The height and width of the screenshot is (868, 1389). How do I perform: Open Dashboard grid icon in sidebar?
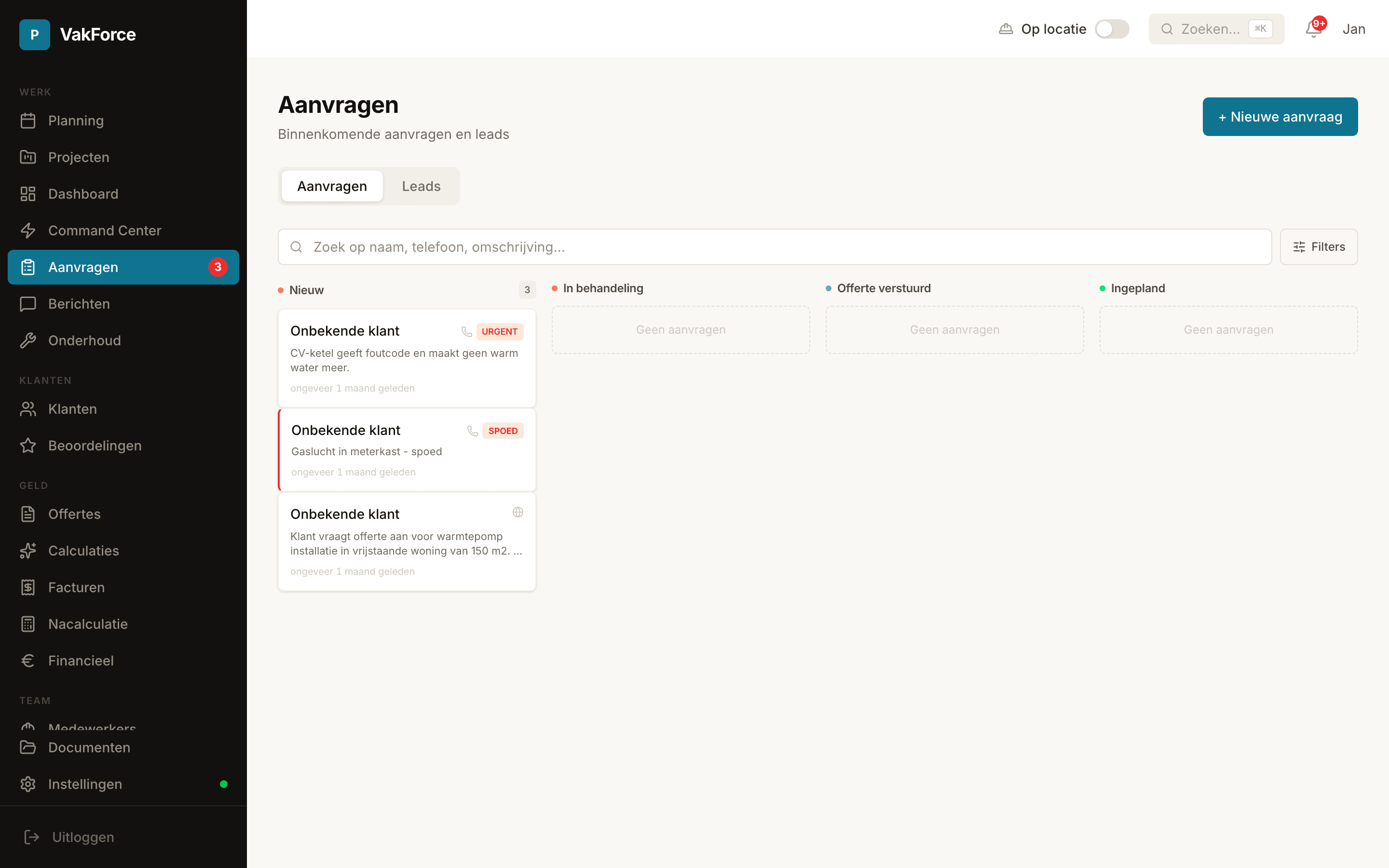tap(28, 194)
